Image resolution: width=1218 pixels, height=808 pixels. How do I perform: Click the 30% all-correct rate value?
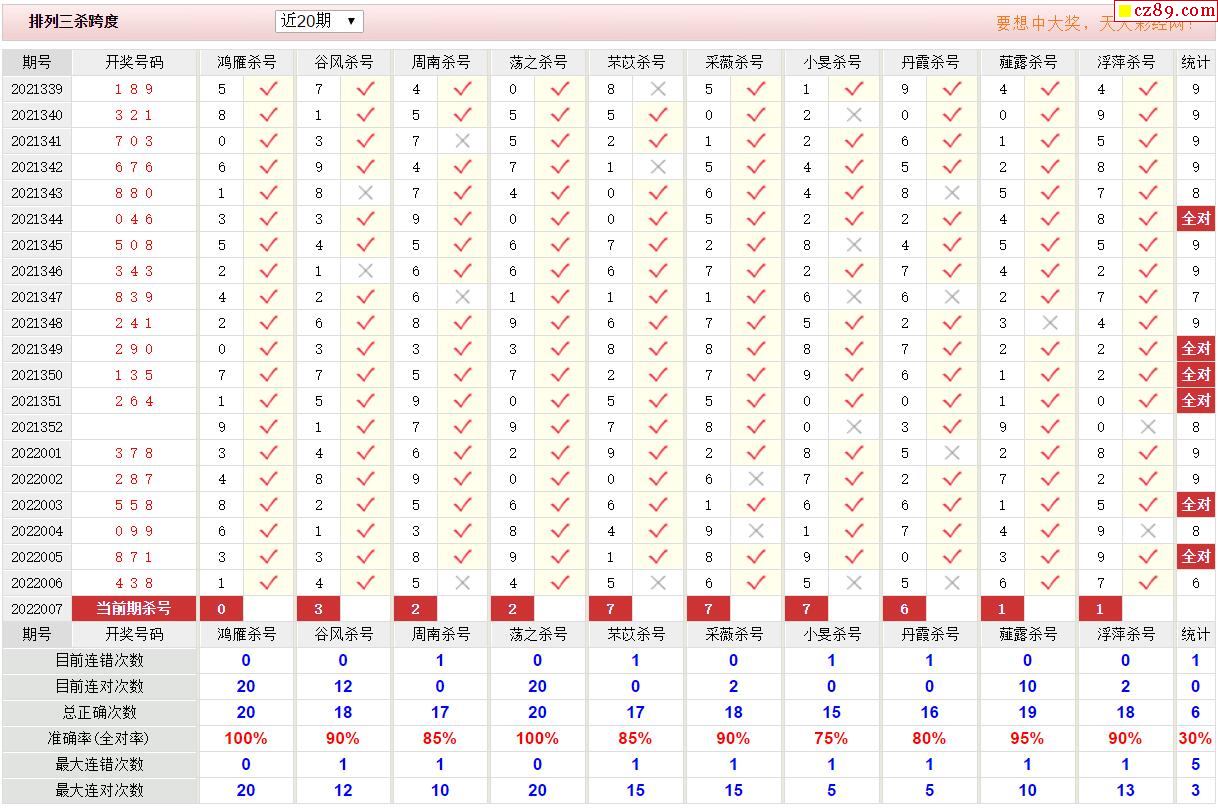(x=1195, y=738)
